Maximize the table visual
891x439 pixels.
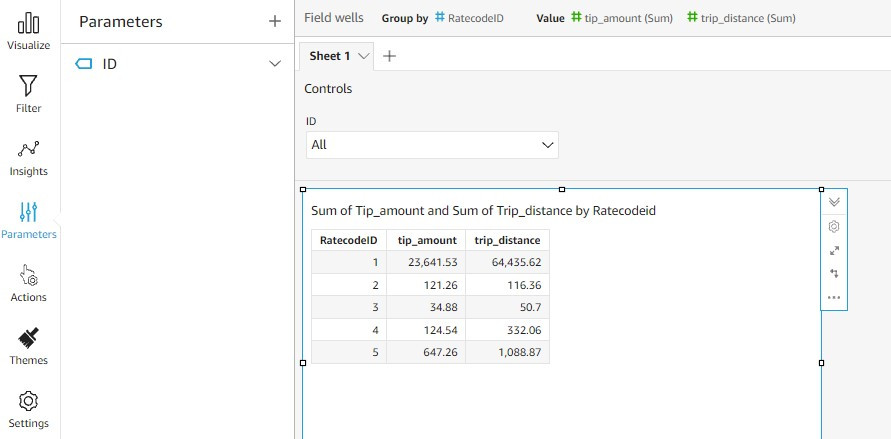click(834, 250)
